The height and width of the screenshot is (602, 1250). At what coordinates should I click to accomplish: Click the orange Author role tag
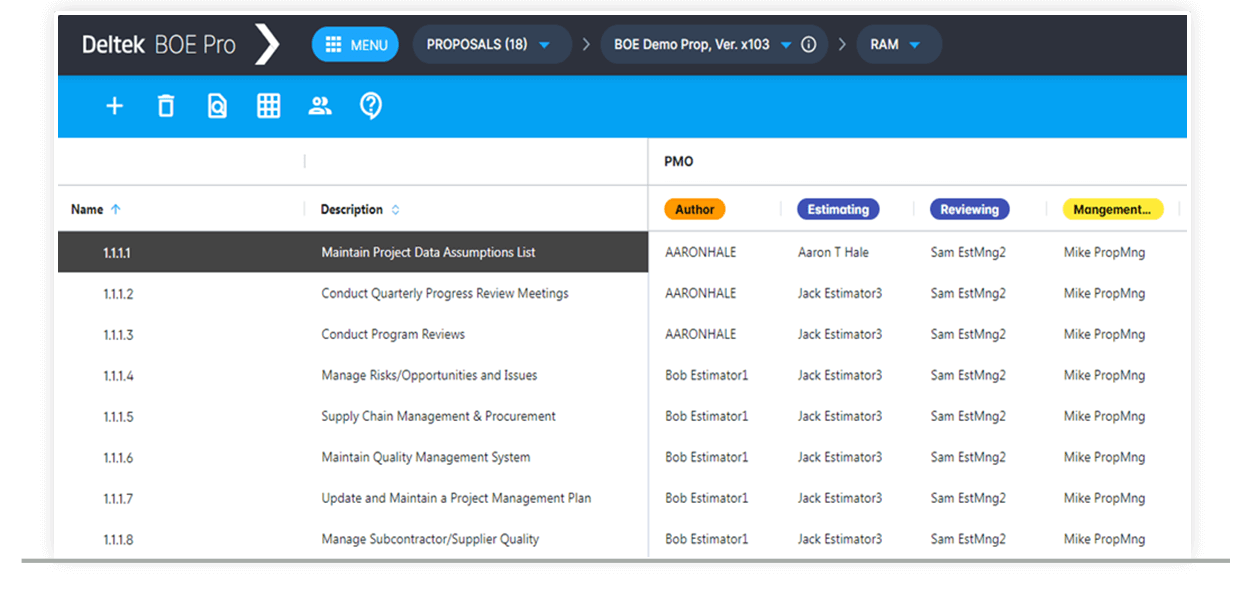coord(695,210)
